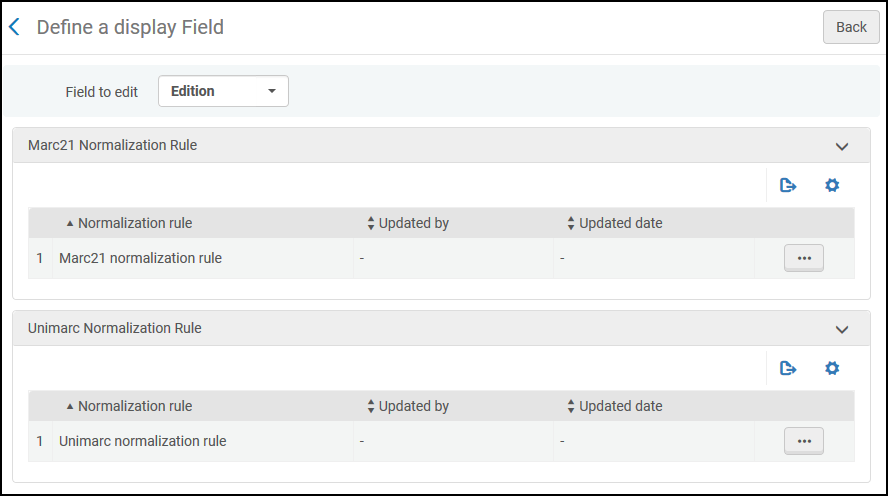The width and height of the screenshot is (888, 496).
Task: Select the Unimarc normalization rule row
Action: (441, 441)
